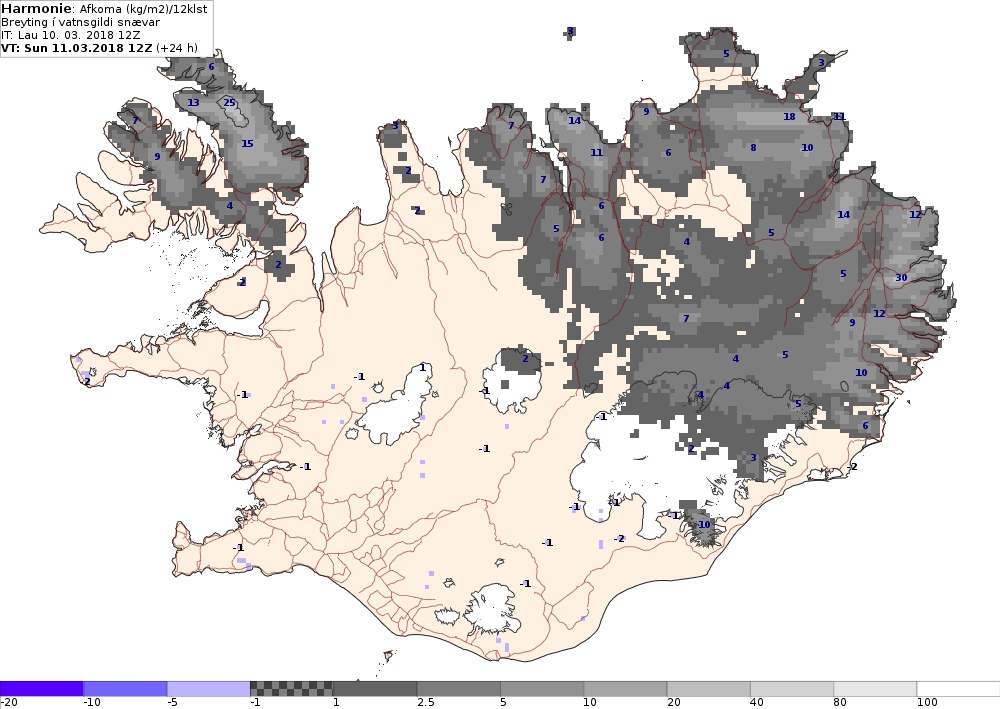This screenshot has width=1000, height=709.
Task: Select the lightest gray legend swatch between 80 and 100
Action: pos(875,689)
